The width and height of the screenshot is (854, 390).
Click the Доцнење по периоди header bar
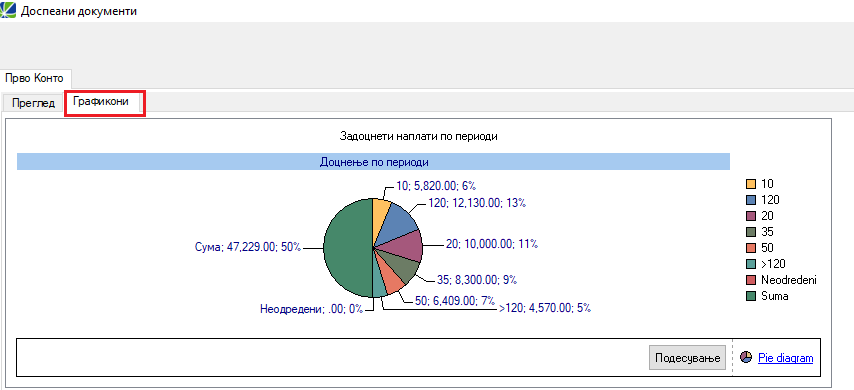tap(373, 162)
